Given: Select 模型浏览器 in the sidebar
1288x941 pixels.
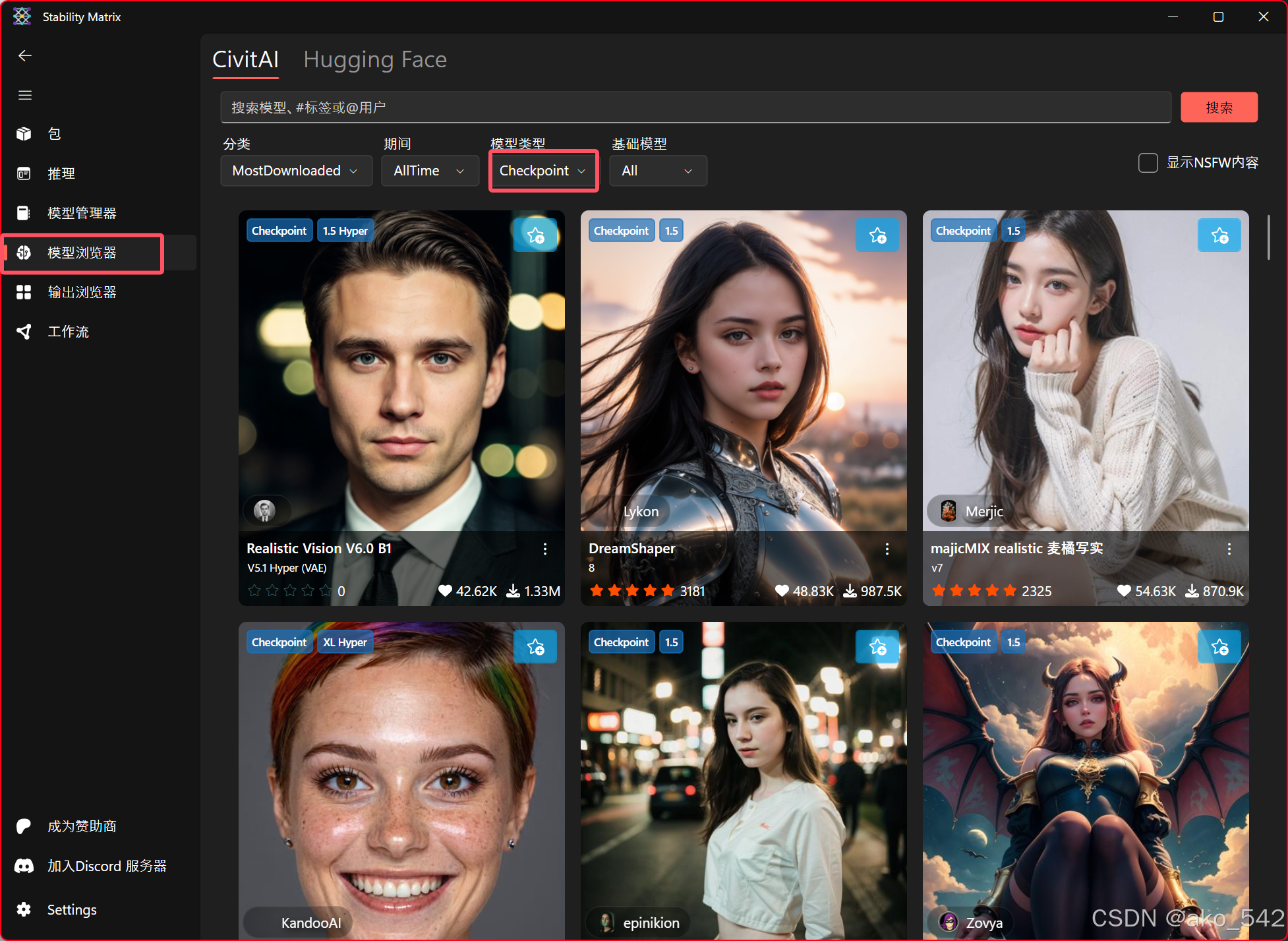Looking at the screenshot, I should click(x=99, y=253).
